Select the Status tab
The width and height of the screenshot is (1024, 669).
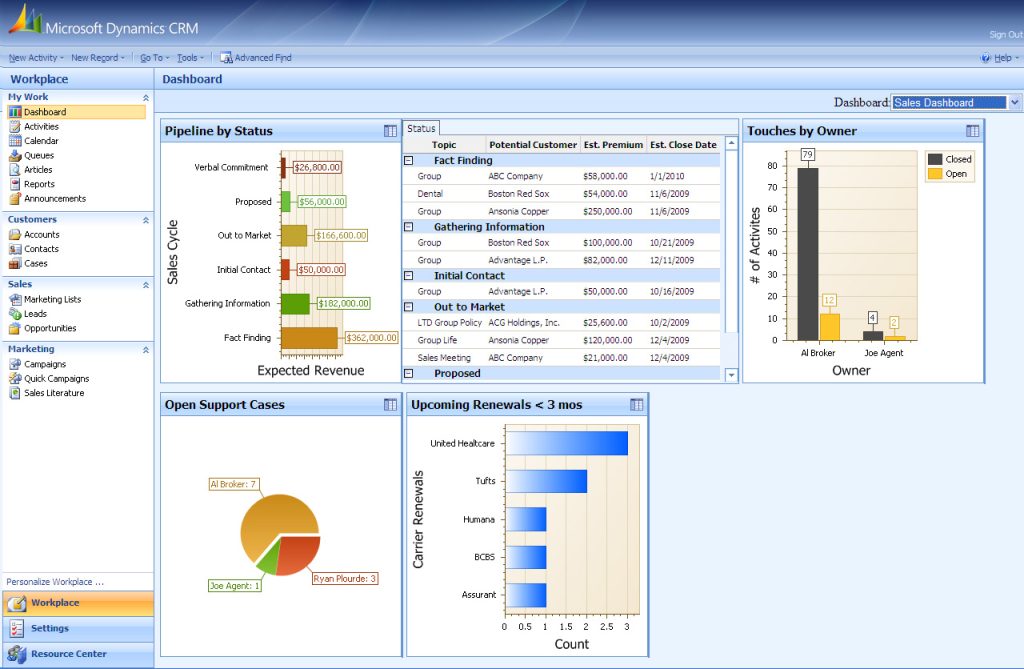click(421, 128)
